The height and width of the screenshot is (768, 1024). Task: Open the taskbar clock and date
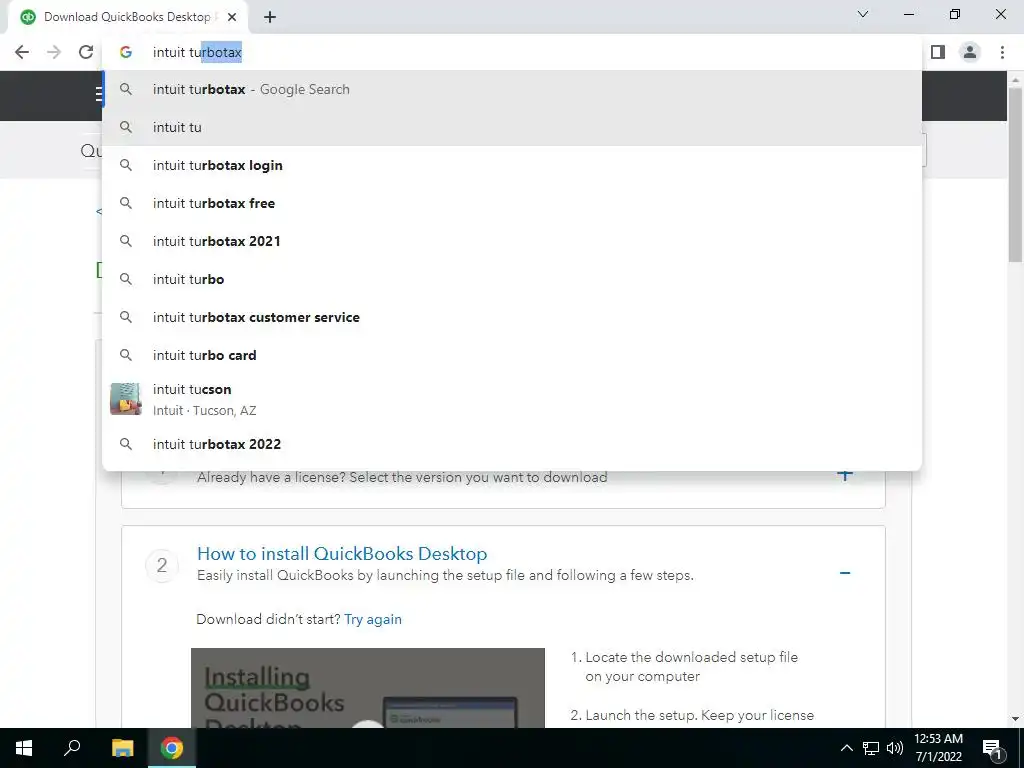pyautogui.click(x=938, y=748)
